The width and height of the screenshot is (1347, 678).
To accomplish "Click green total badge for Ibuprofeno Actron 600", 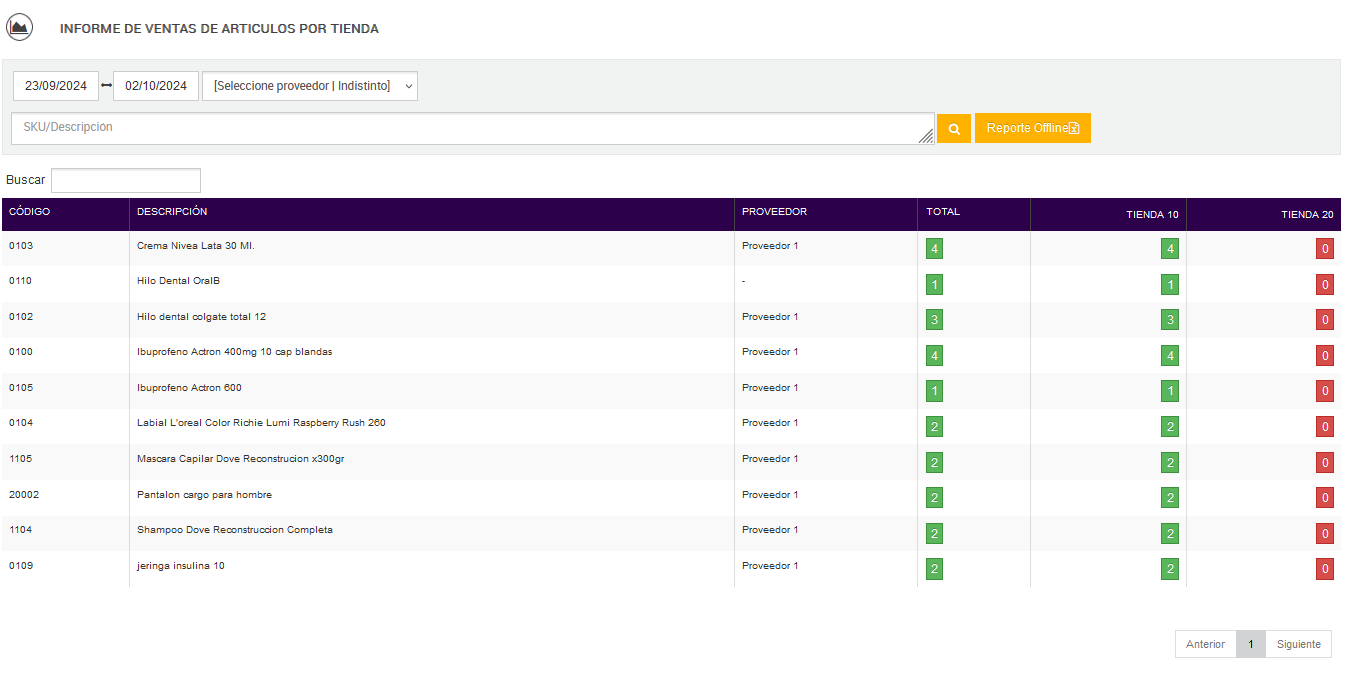I will click(934, 391).
